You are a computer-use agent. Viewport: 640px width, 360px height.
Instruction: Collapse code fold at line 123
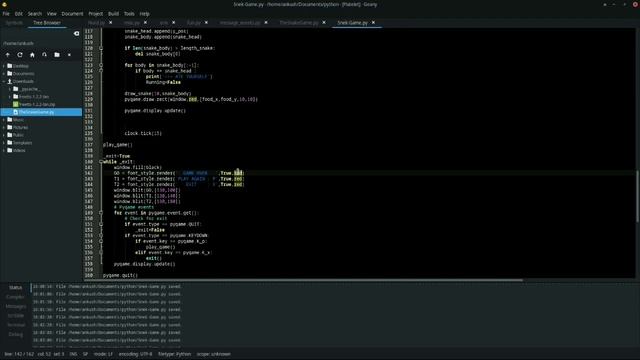pyautogui.click(x=101, y=65)
